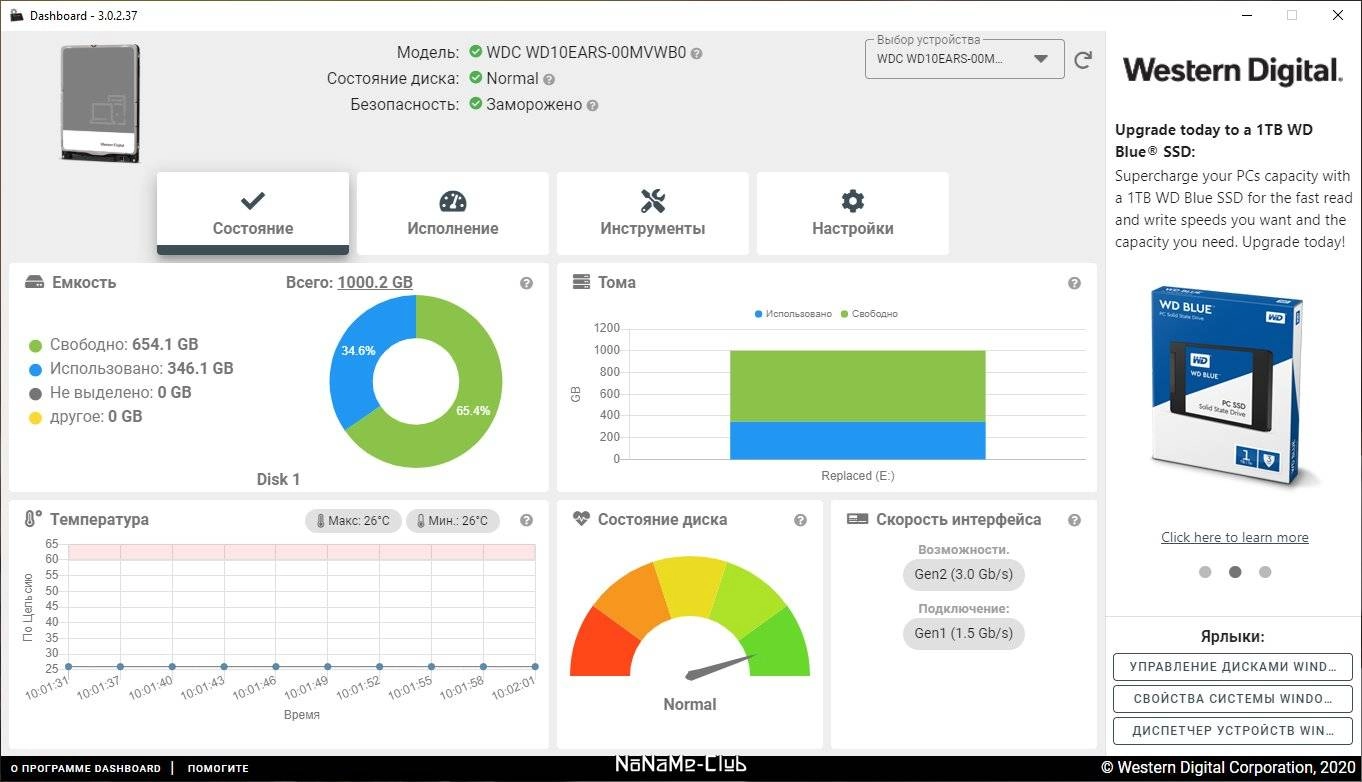
Task: Click the heartbeat icon beside Состояние диска
Action: click(x=581, y=519)
